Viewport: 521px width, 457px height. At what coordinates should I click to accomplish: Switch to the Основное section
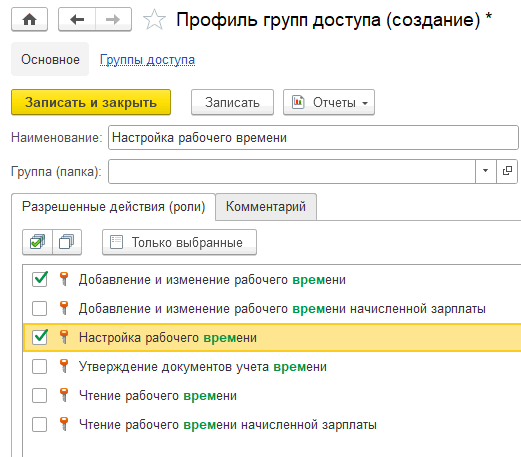point(50,59)
